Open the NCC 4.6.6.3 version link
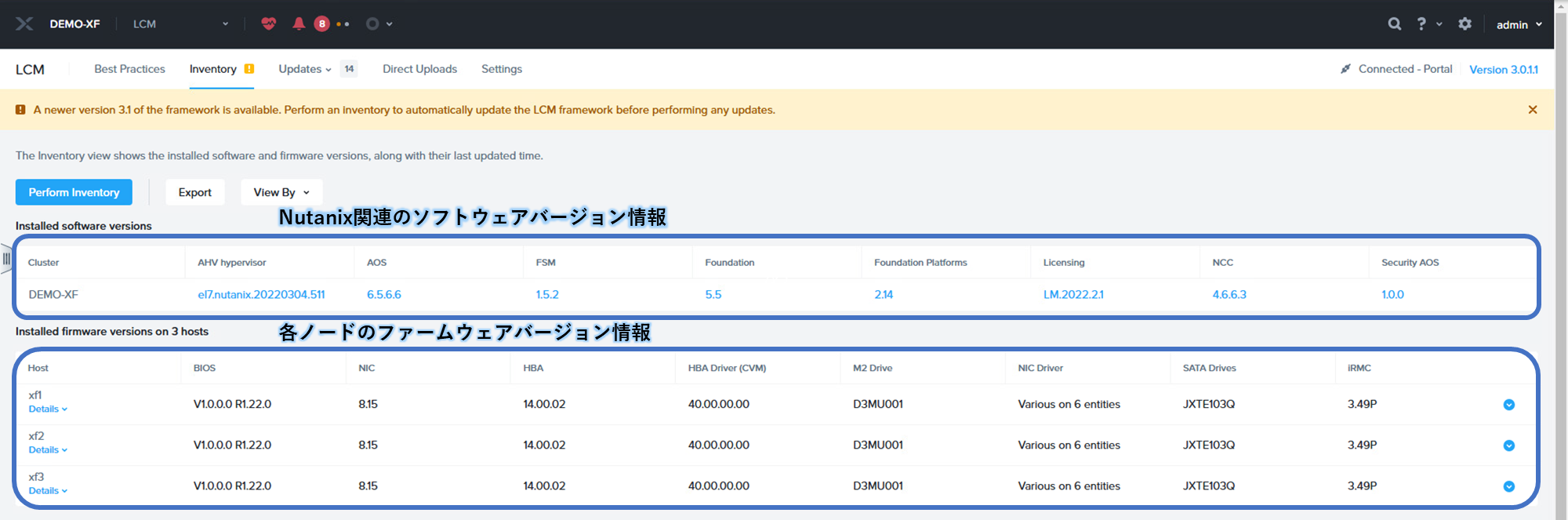1568x520 pixels. (1229, 294)
